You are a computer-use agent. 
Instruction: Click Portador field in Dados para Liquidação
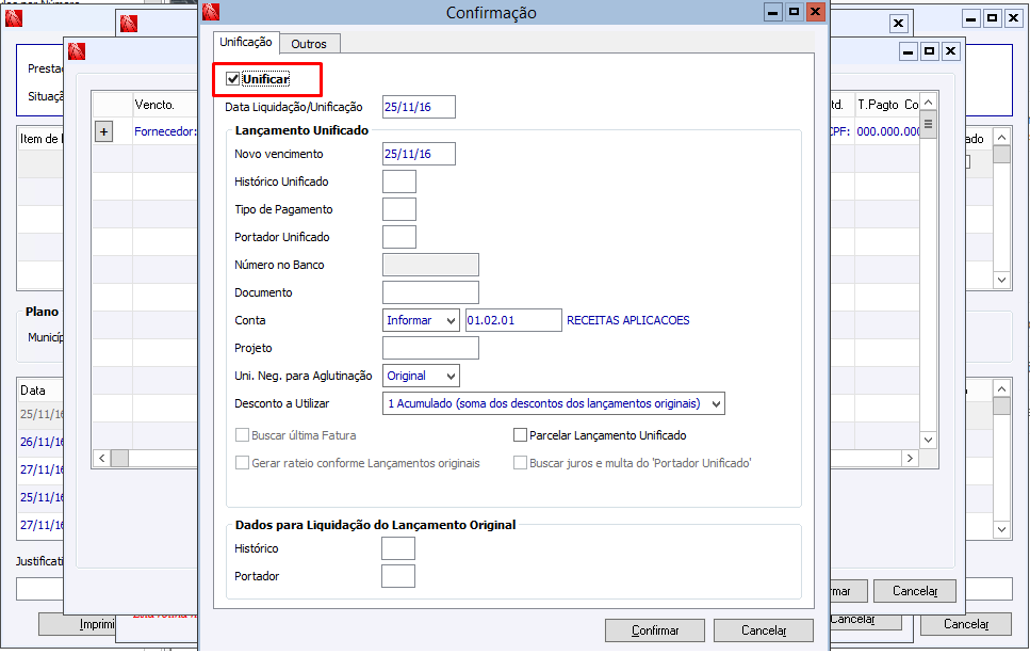pos(398,575)
